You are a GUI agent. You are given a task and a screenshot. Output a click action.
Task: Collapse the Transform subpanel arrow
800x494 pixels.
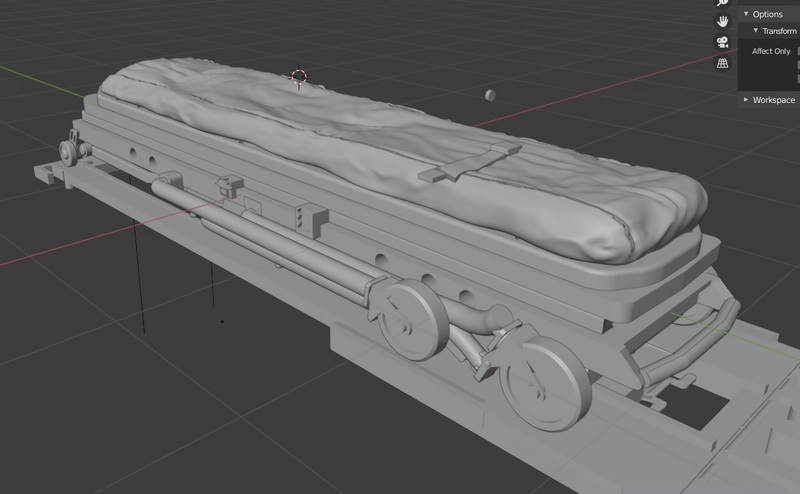(x=755, y=31)
